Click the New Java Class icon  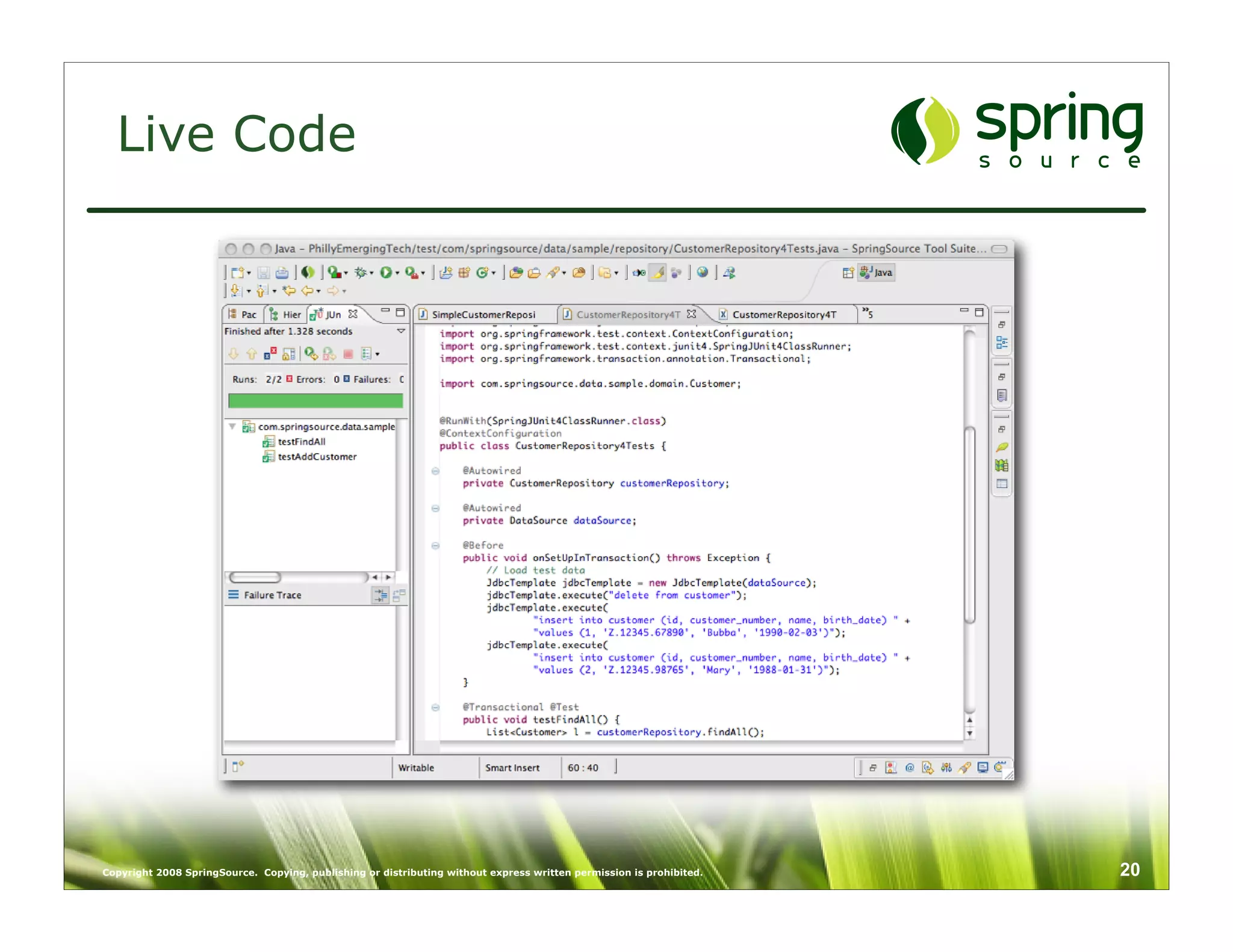pos(482,273)
